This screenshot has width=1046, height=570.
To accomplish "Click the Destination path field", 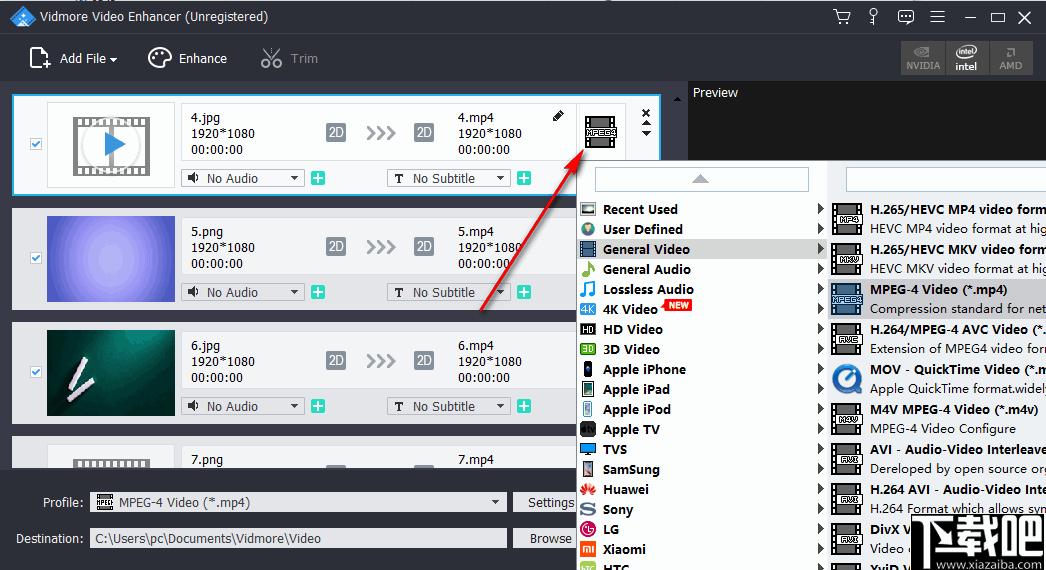I will click(x=298, y=539).
